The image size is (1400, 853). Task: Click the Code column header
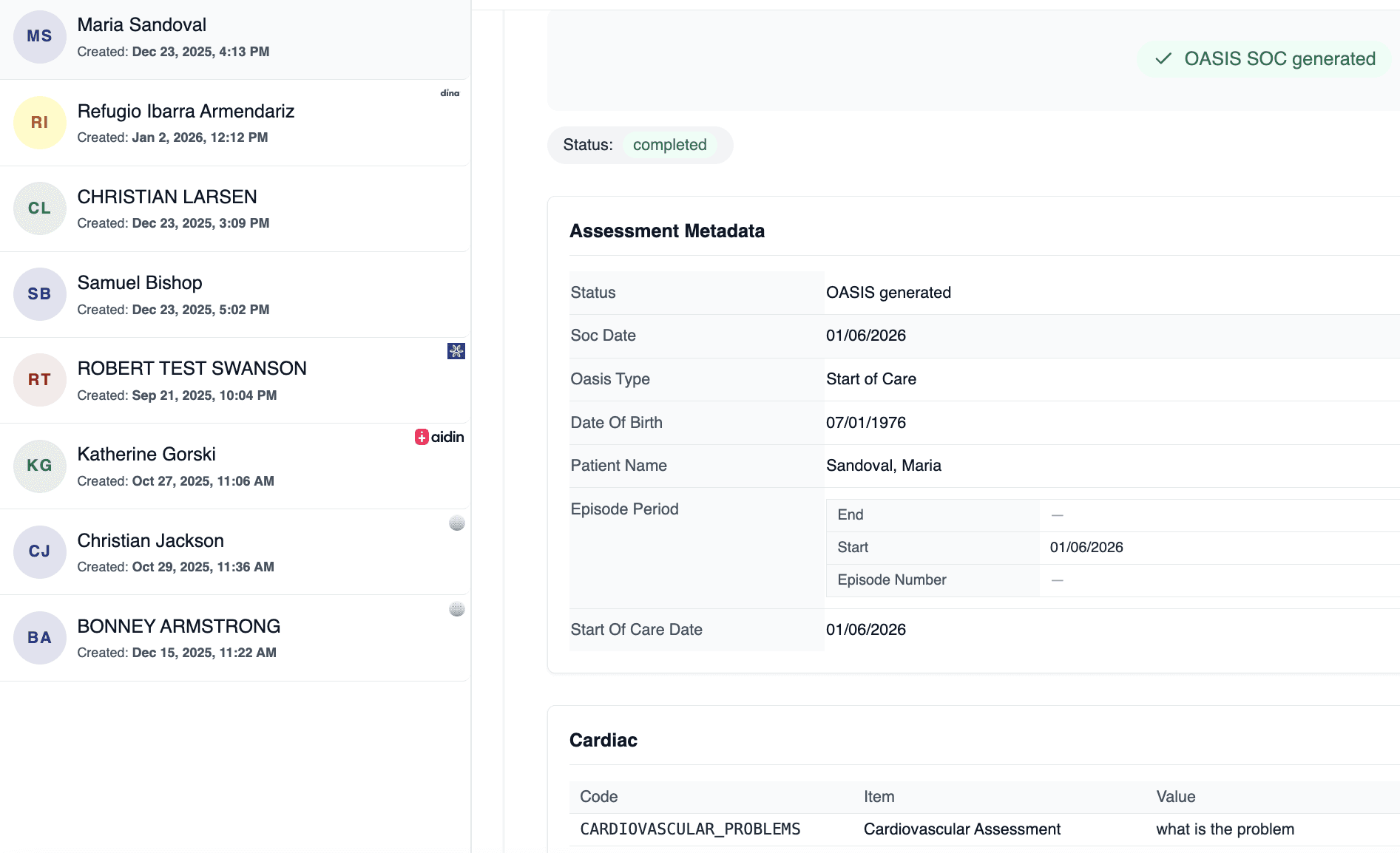[x=599, y=797]
